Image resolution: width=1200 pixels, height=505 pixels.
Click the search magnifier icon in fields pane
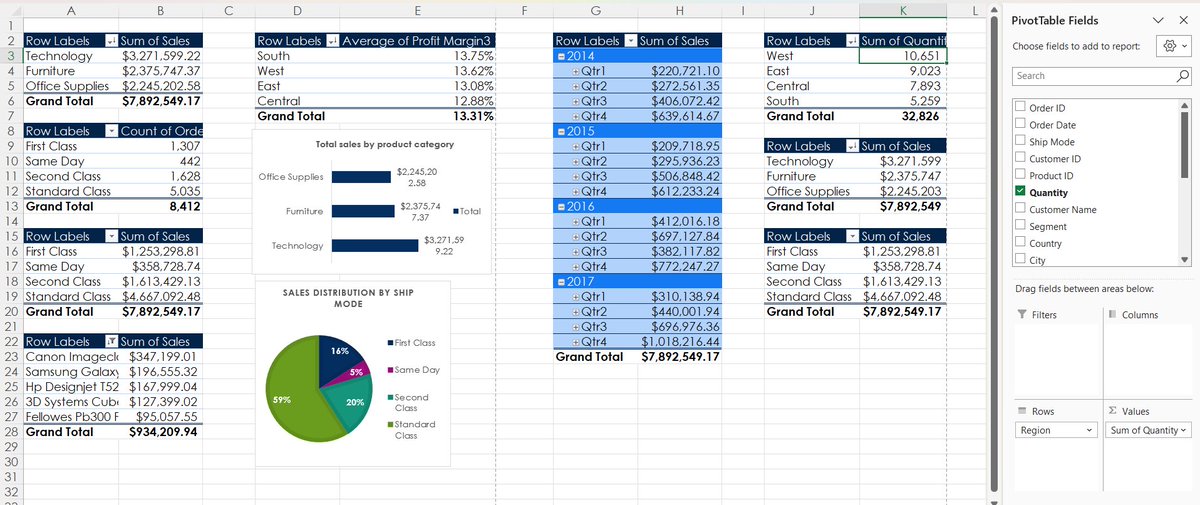pyautogui.click(x=1181, y=76)
